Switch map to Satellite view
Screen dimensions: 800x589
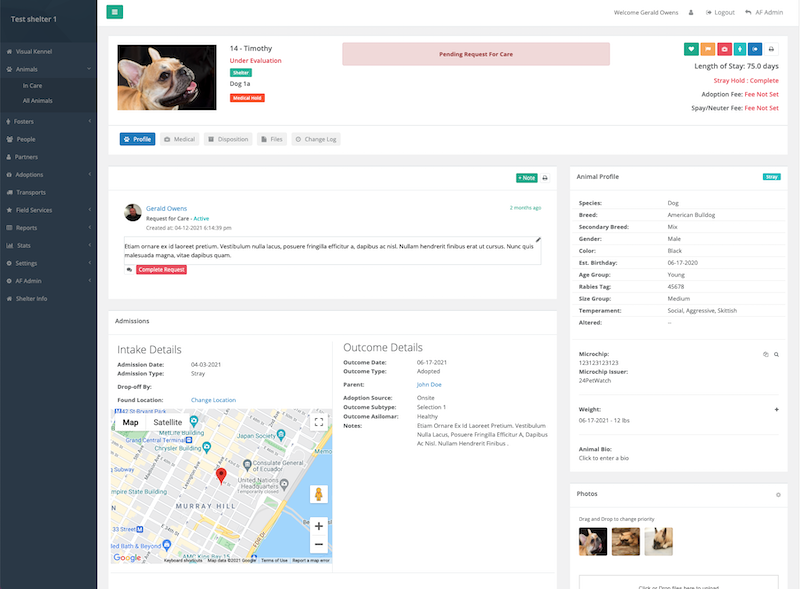tap(168, 422)
